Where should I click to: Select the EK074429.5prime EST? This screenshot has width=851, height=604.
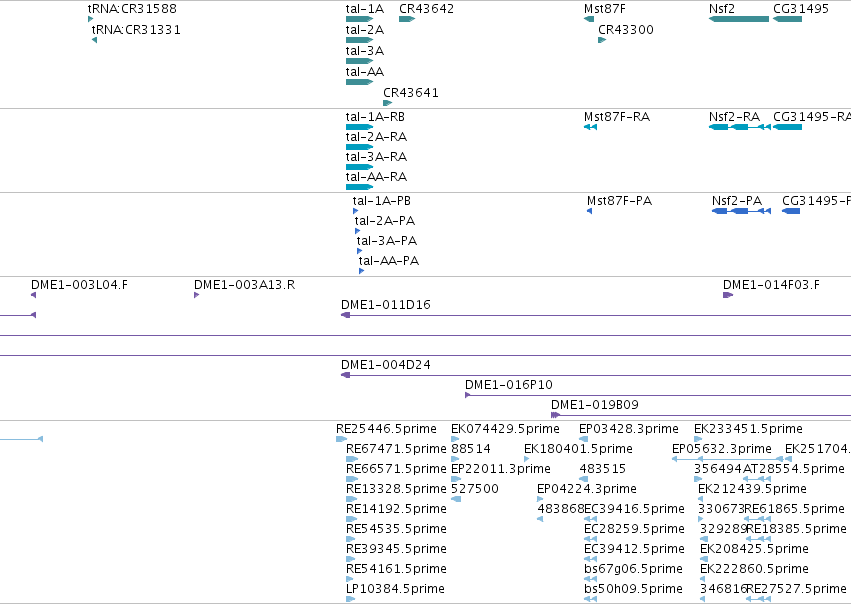(455, 439)
